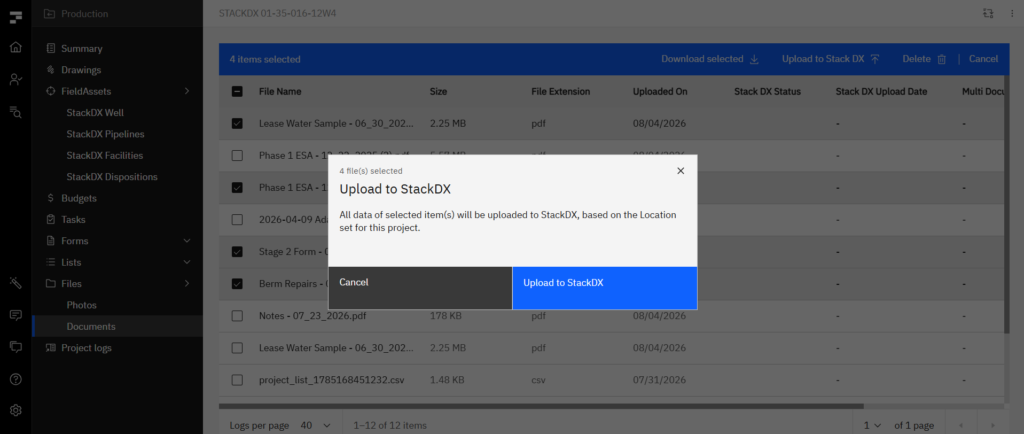Screen dimensions: 1024x434
Task: Expand the Files chevron
Action: click(x=187, y=284)
